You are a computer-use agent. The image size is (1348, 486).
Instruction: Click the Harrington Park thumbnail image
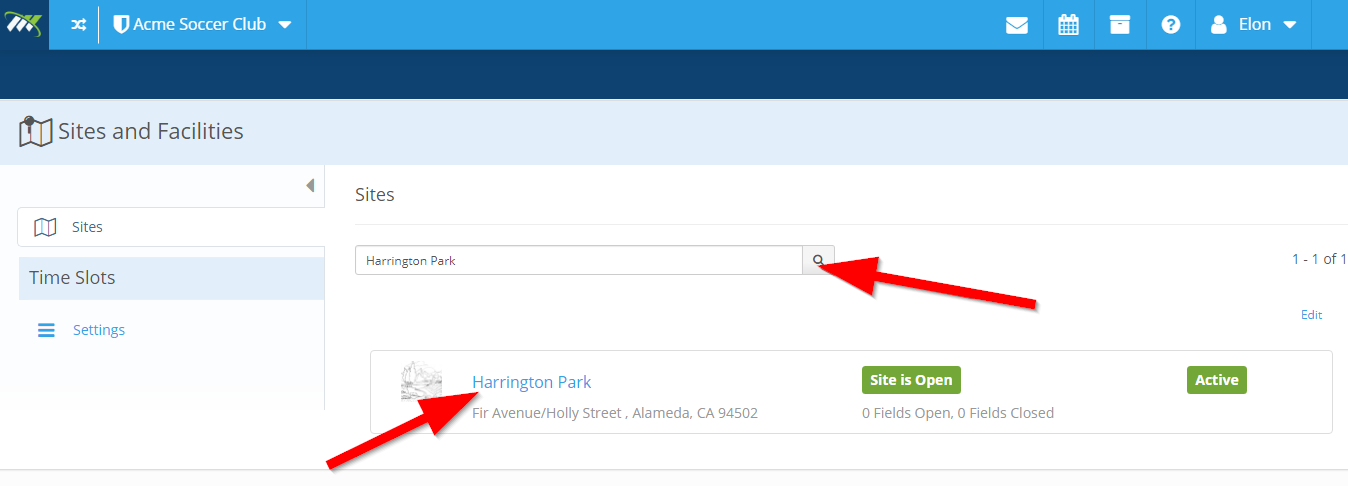point(421,382)
